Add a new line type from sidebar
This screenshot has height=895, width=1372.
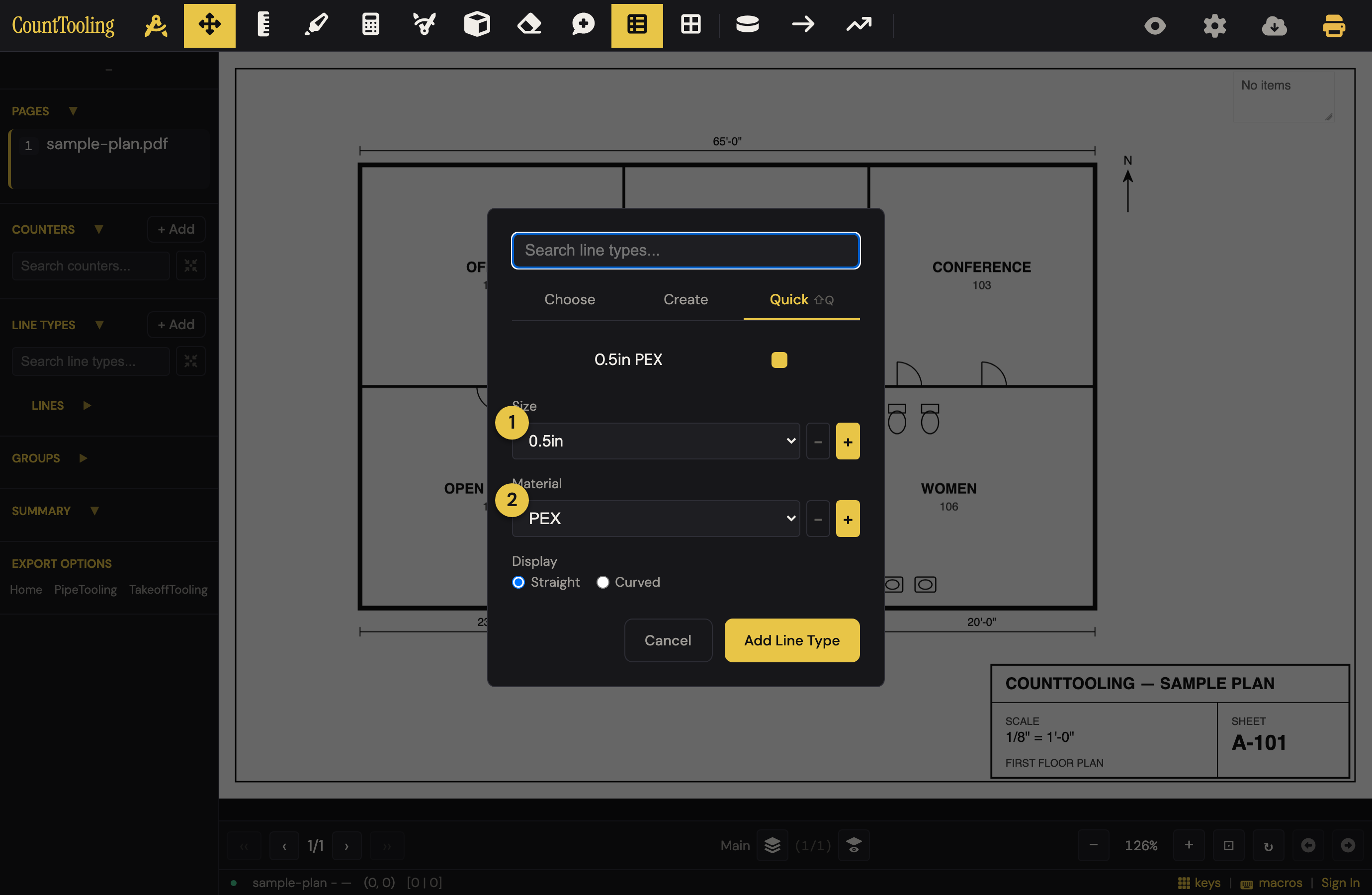point(176,325)
